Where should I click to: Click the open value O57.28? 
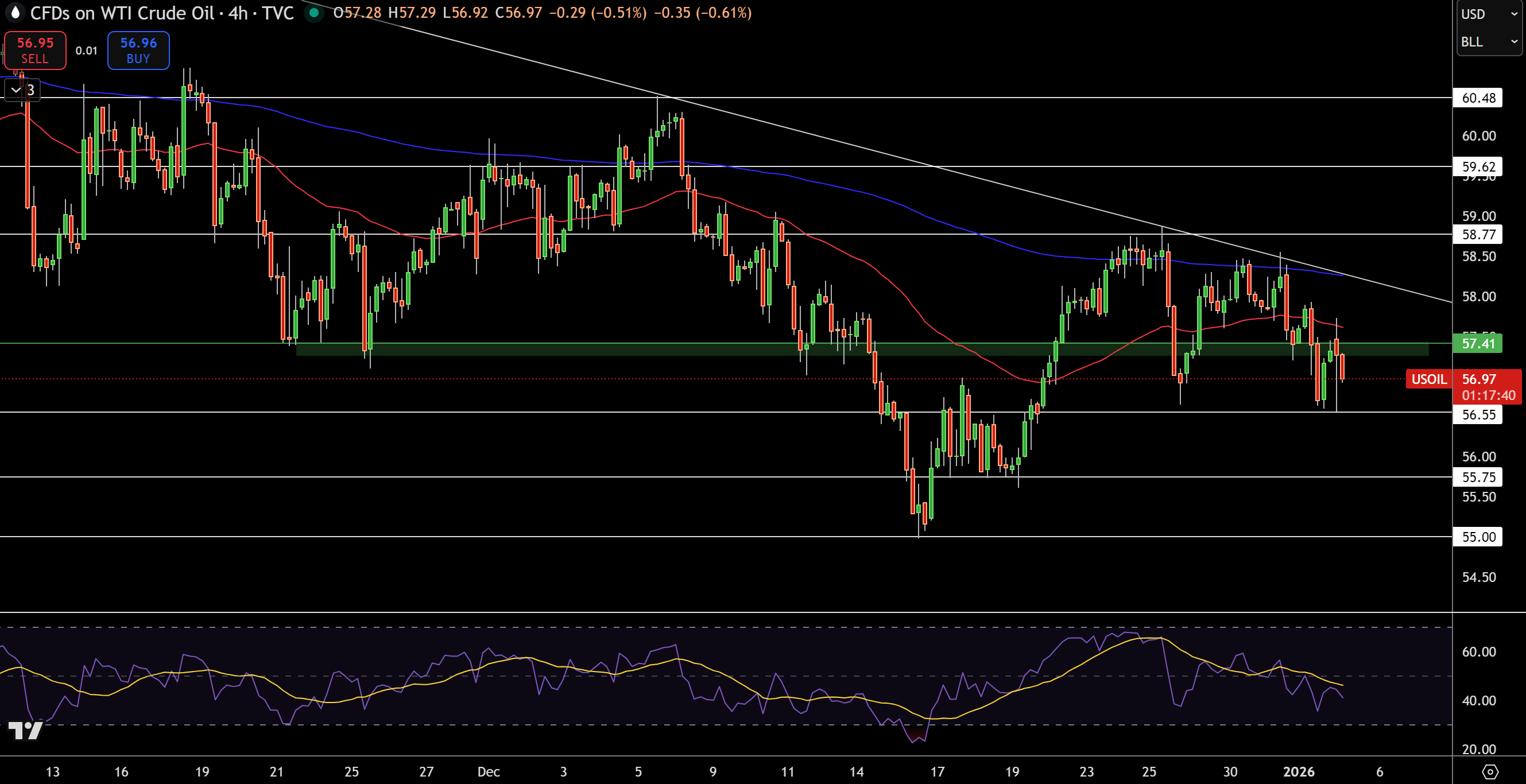[357, 13]
